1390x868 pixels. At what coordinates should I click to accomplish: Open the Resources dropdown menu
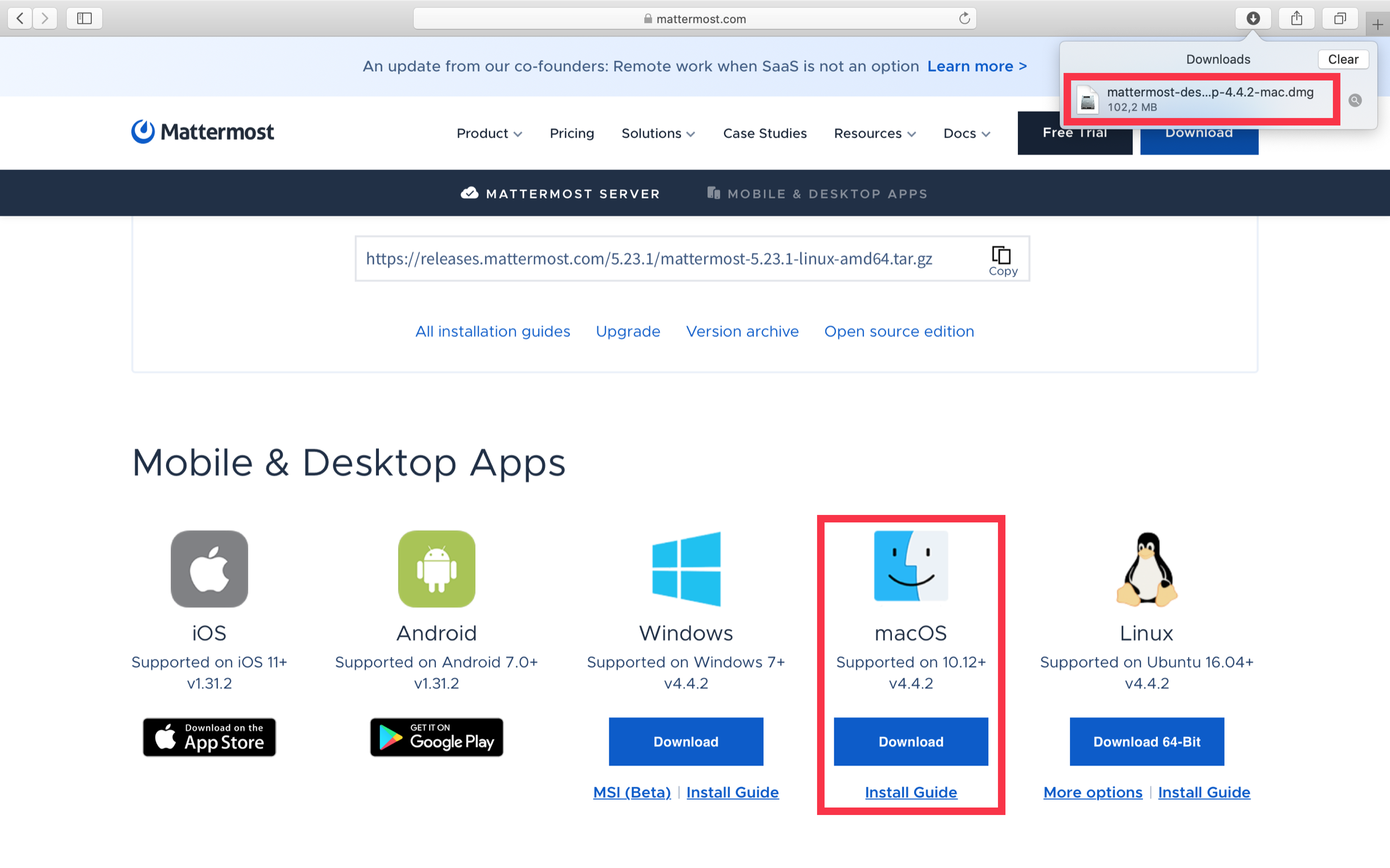[874, 133]
